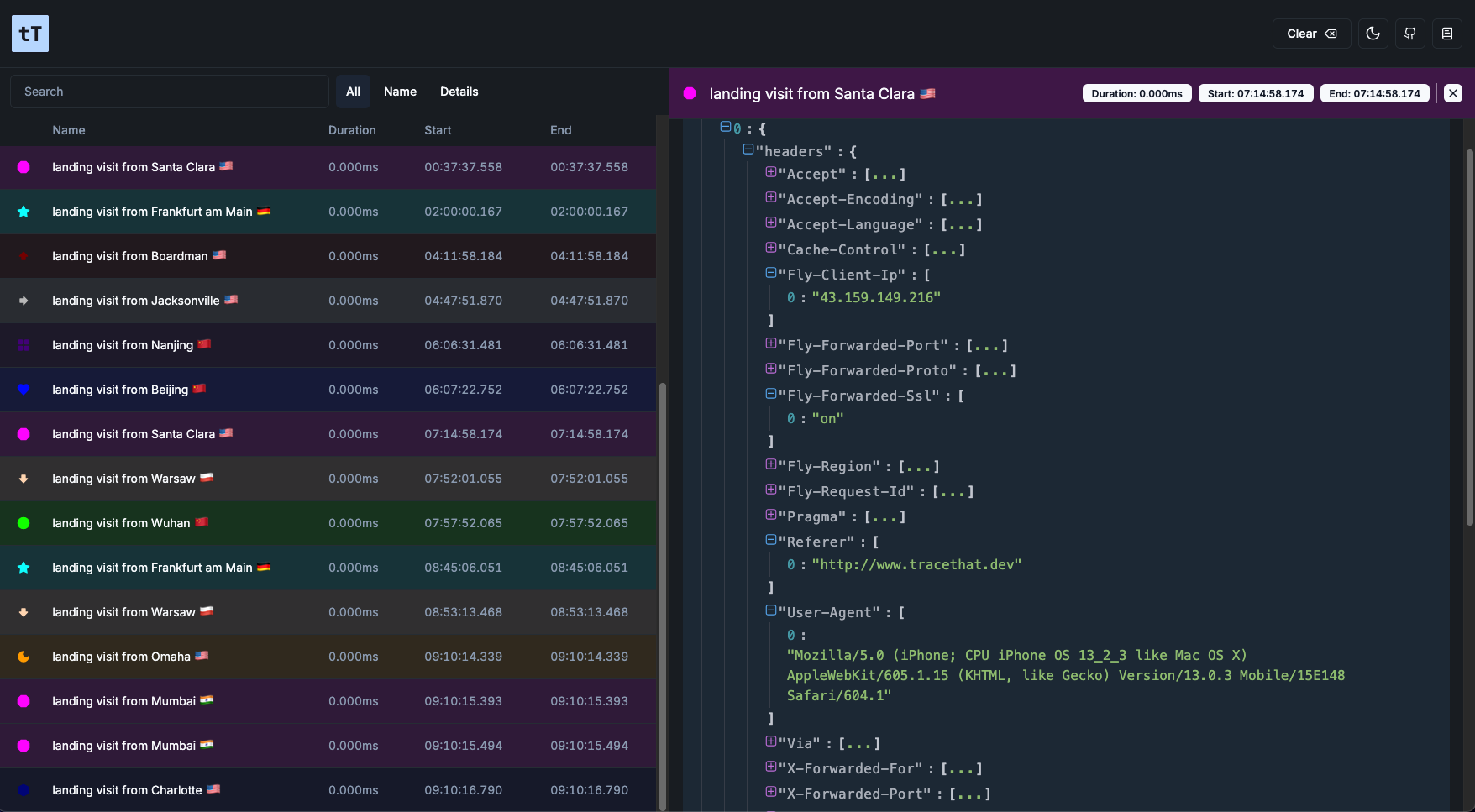Screen dimensions: 1475x812
Task: Open landing visit from Wuhan
Action: [328, 523]
